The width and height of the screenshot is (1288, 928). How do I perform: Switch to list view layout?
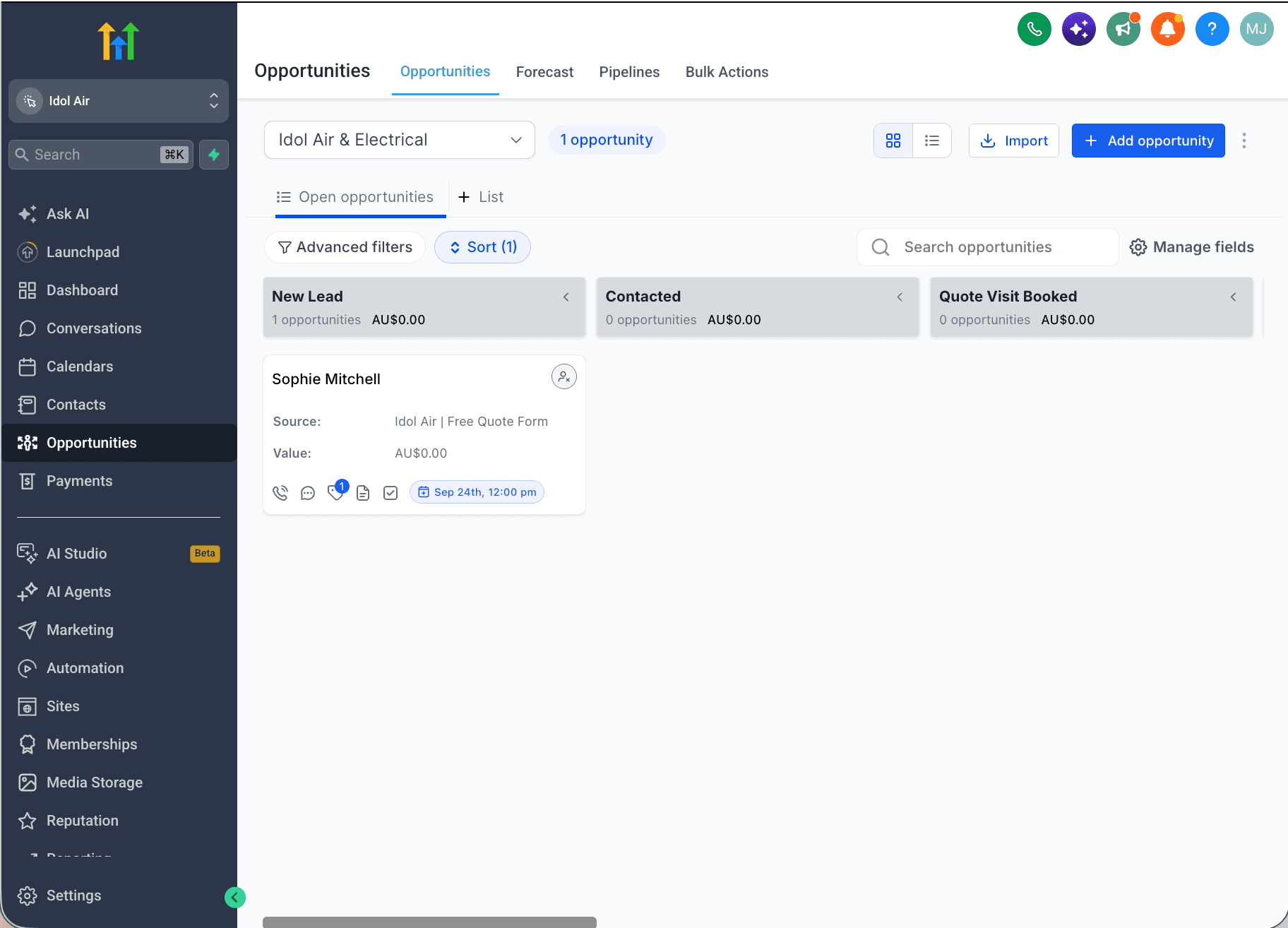[932, 141]
